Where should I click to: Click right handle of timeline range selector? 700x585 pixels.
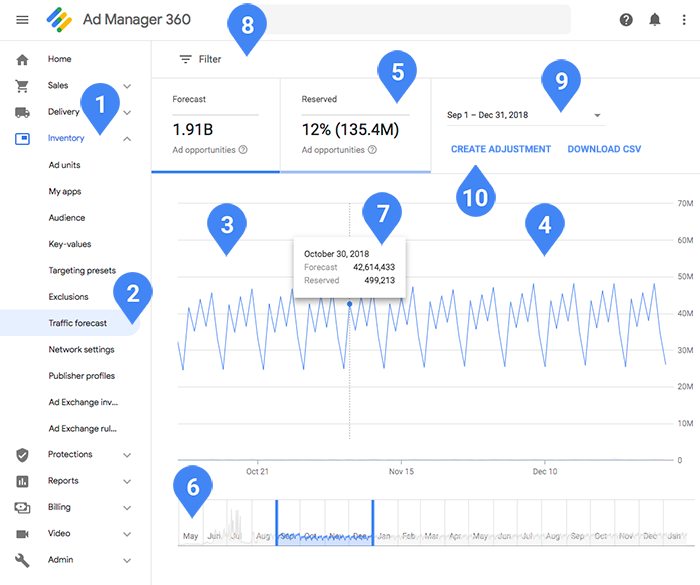point(373,522)
